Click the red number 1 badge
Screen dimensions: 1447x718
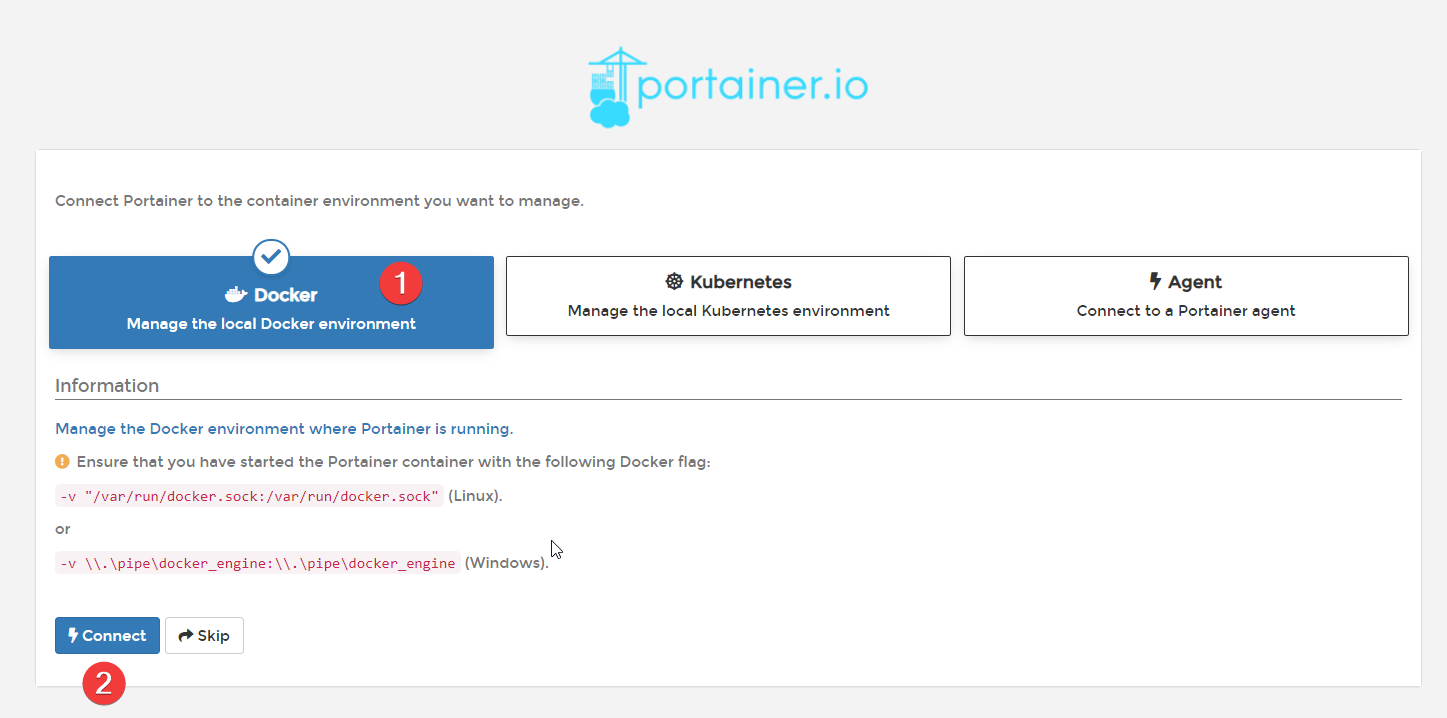pyautogui.click(x=401, y=283)
